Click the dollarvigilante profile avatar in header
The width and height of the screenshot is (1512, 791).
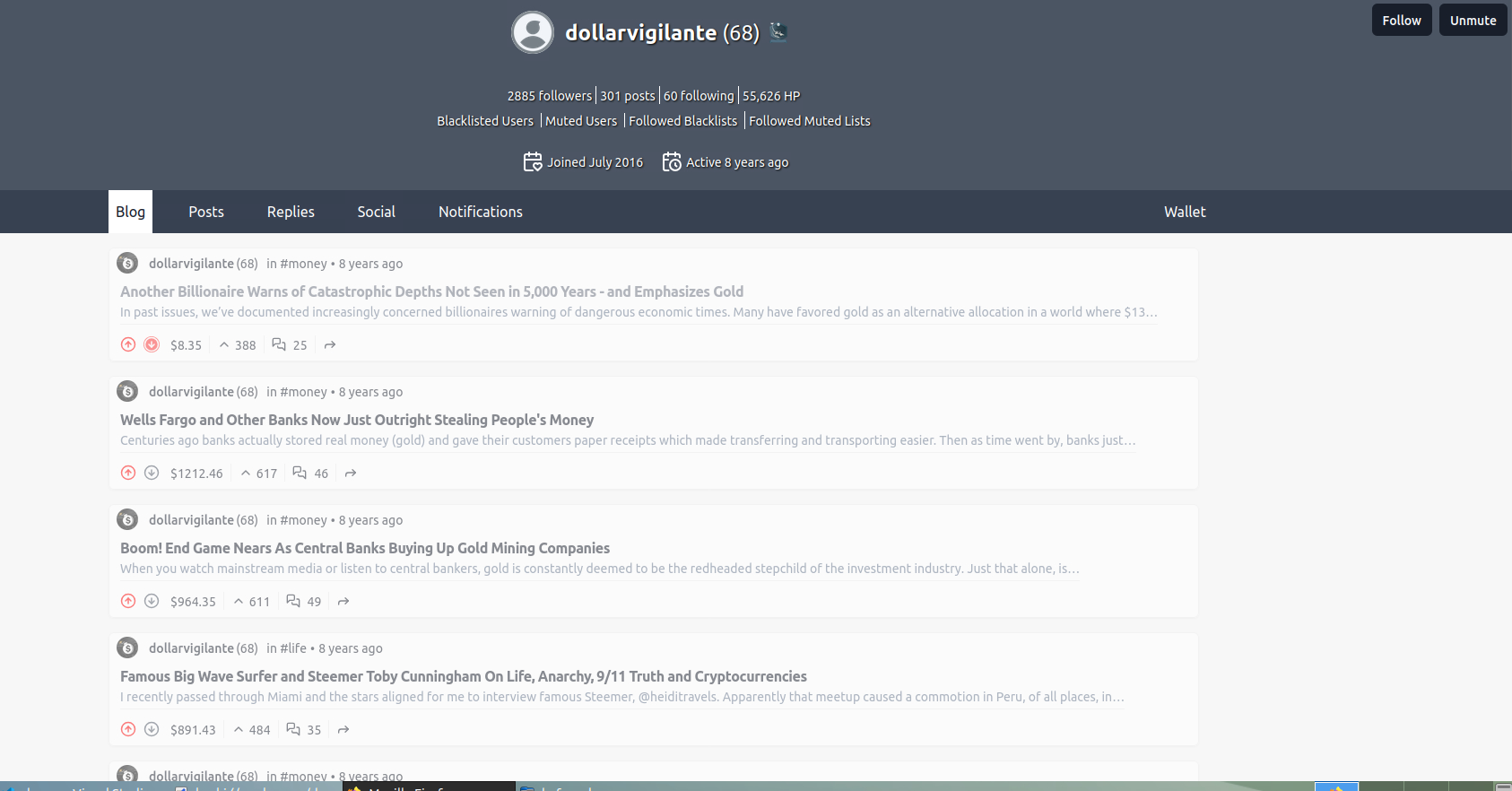[533, 32]
